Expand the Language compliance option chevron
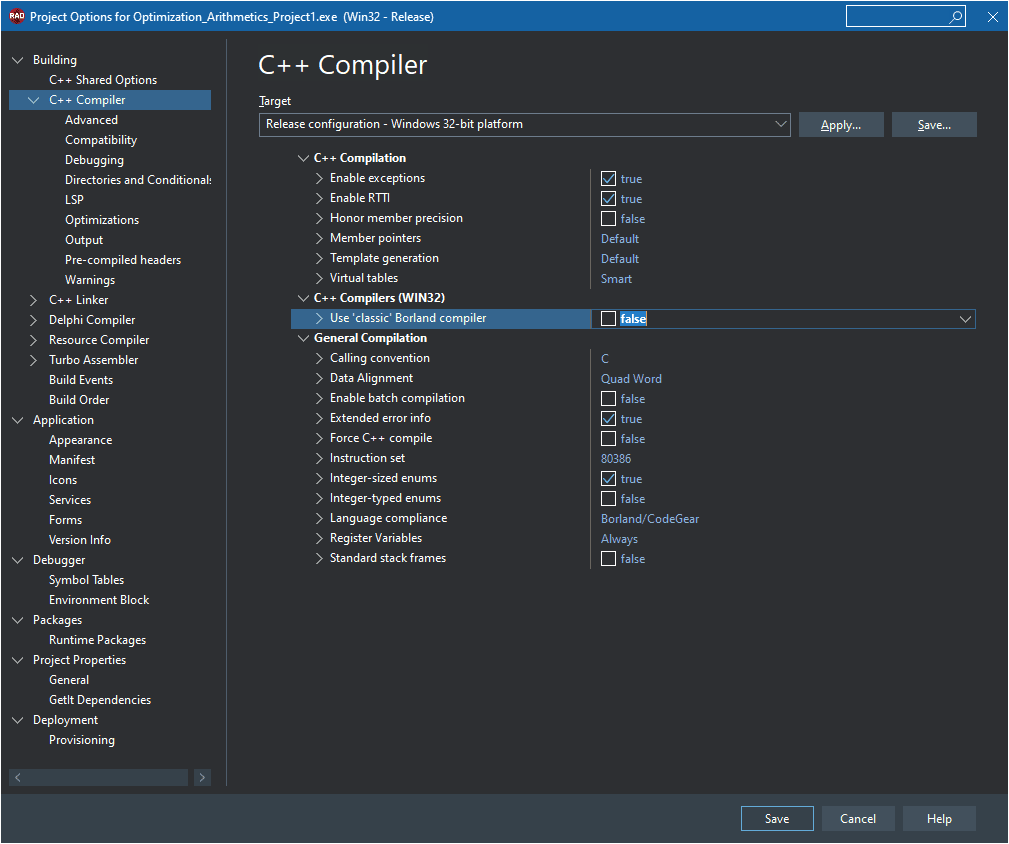This screenshot has width=1009, height=844. pos(319,518)
